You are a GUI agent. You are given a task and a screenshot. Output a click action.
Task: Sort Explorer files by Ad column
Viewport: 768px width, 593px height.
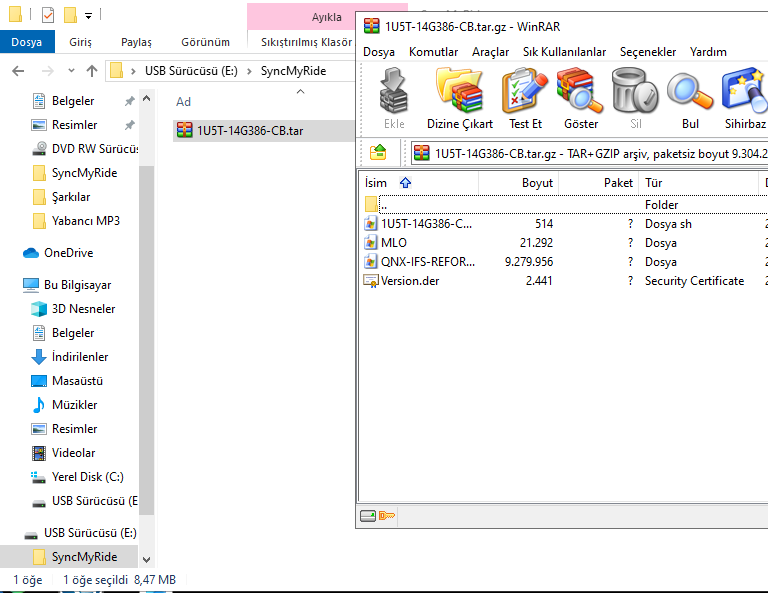183,102
